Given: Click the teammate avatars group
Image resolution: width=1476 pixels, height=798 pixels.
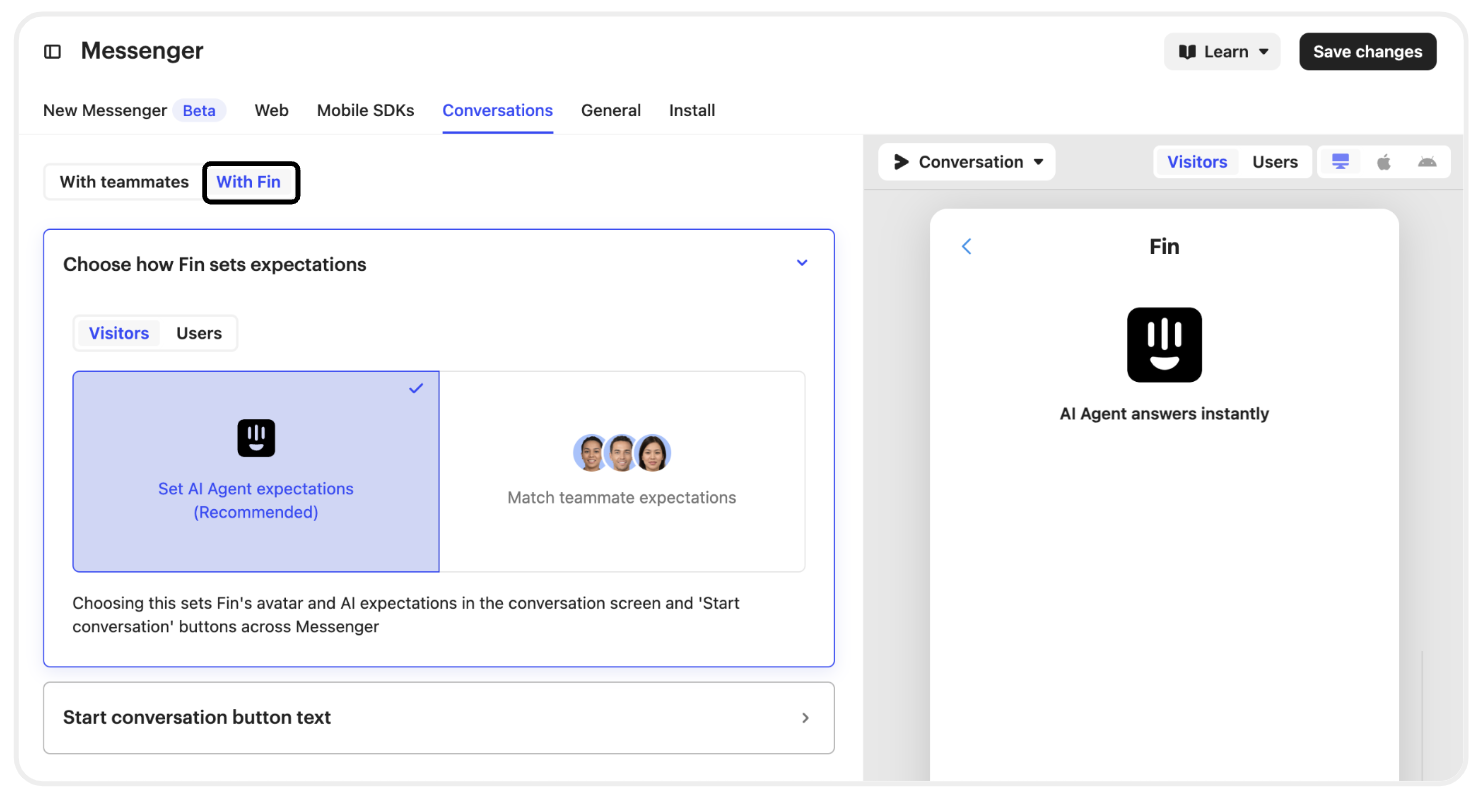Looking at the screenshot, I should tap(622, 453).
